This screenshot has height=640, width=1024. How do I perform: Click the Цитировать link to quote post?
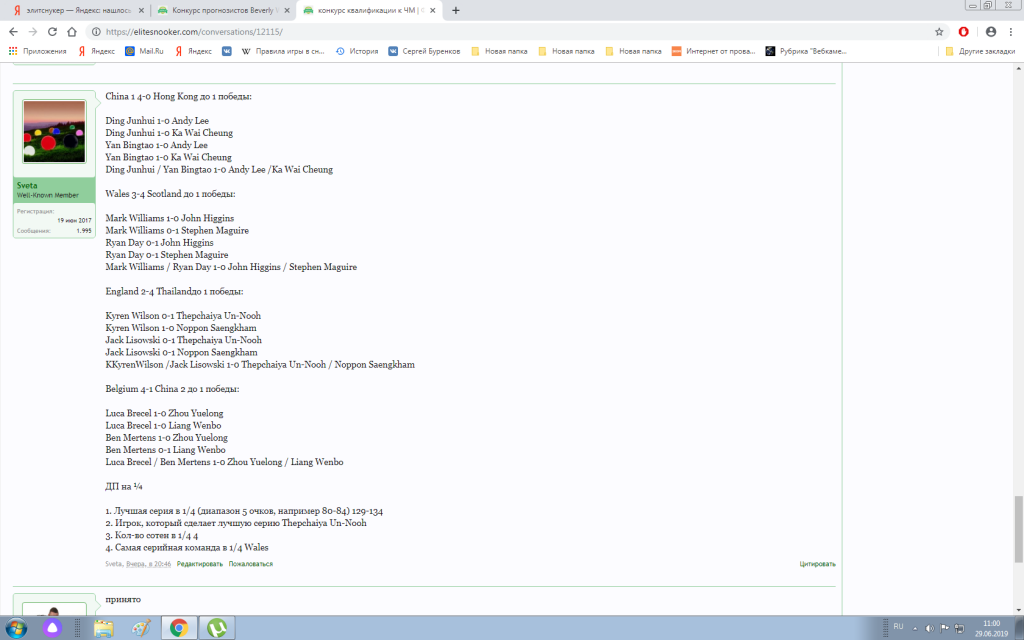[x=817, y=564]
